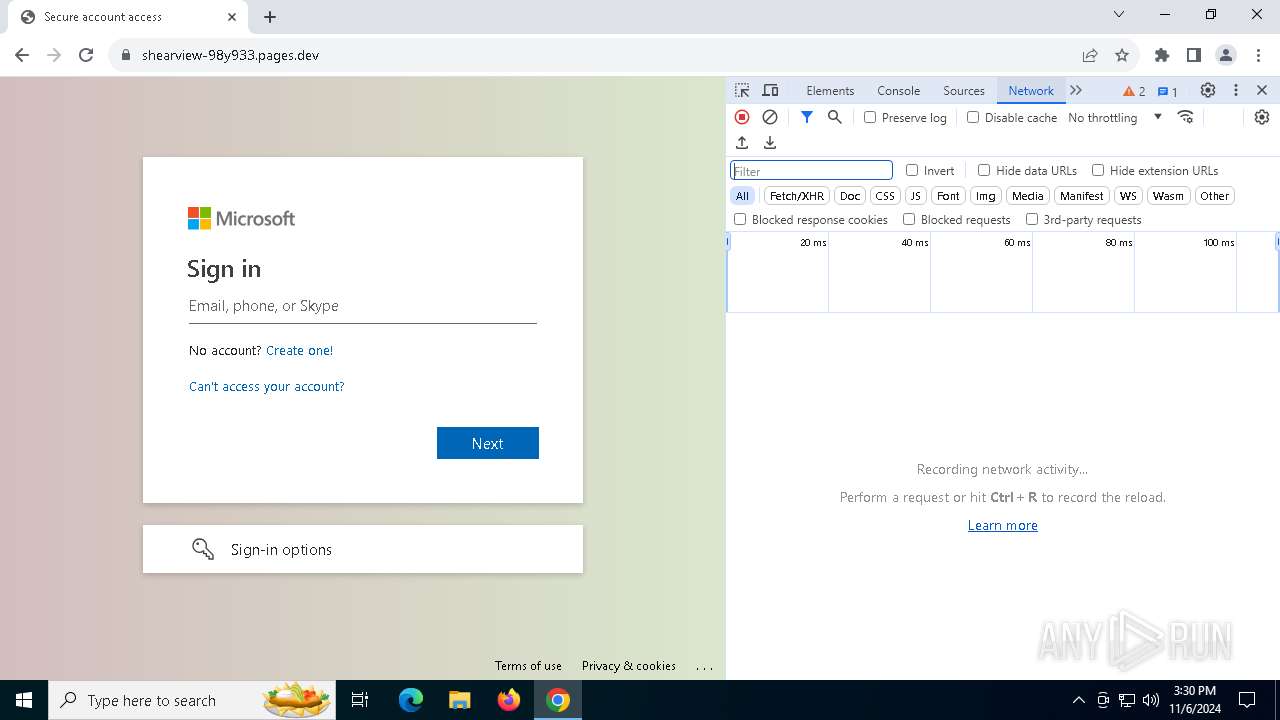Open the Create one! link
The height and width of the screenshot is (720, 1280).
pyautogui.click(x=299, y=350)
